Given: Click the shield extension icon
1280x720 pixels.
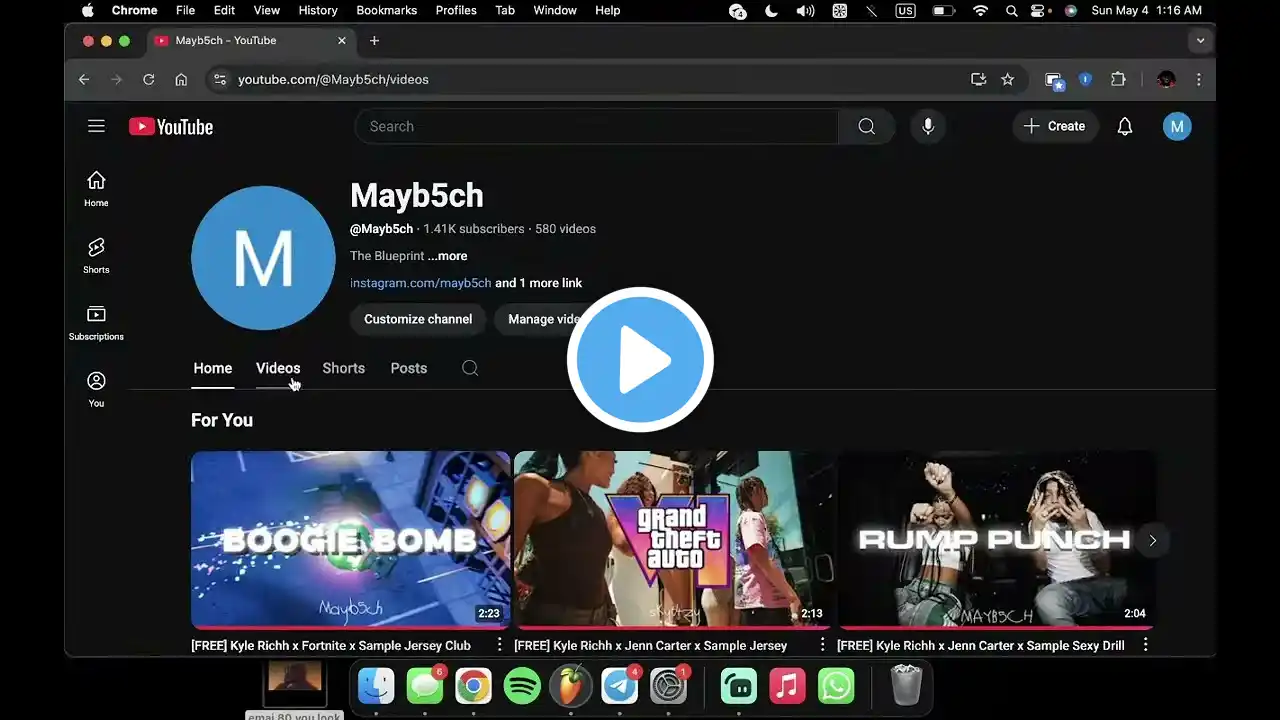Looking at the screenshot, I should (1085, 79).
